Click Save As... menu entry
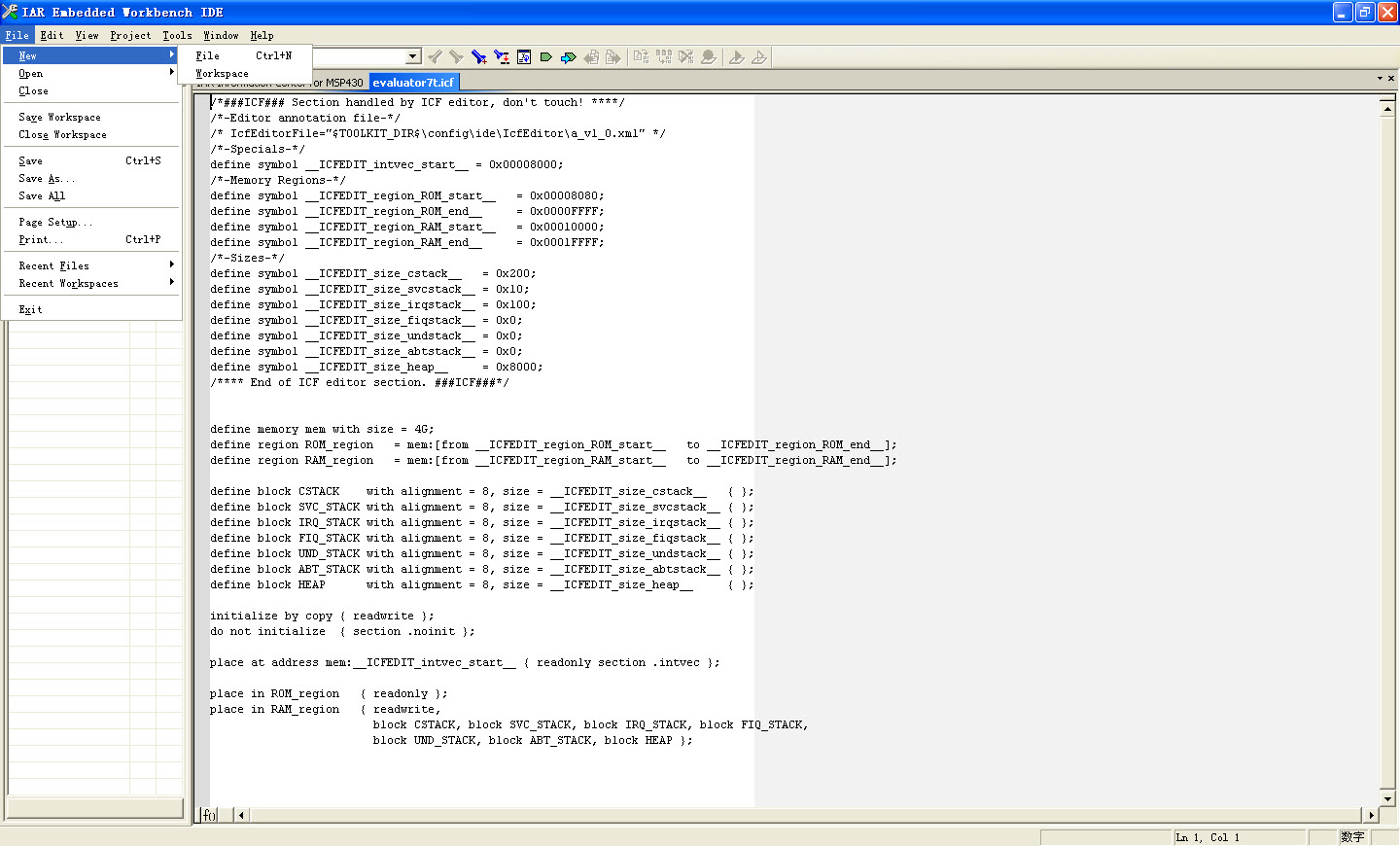Viewport: 1400px width, 846px height. [x=91, y=179]
